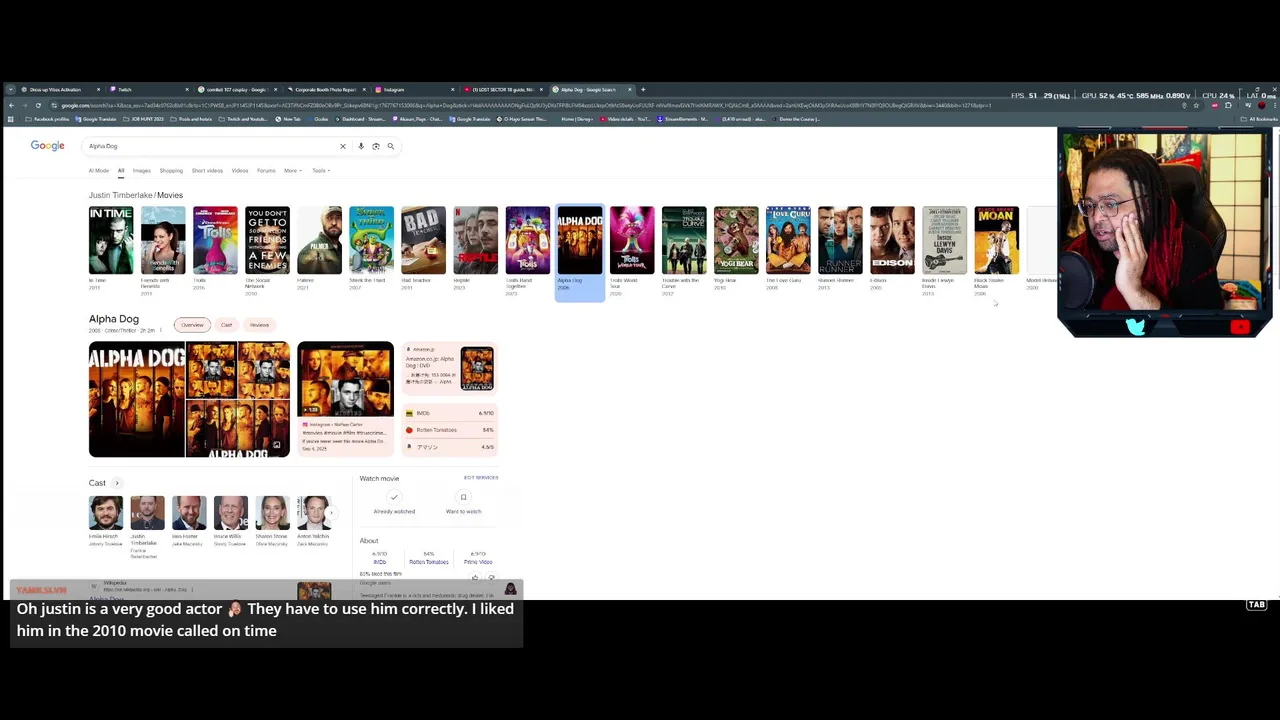Open Twitch and Youtube bookmarks folder

(x=245, y=119)
